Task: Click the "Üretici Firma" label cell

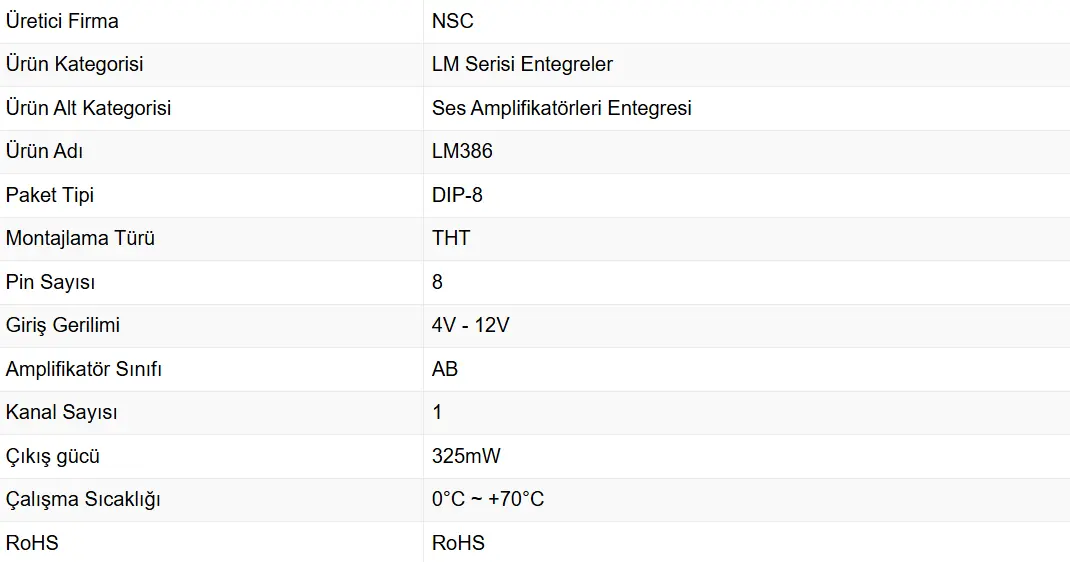Action: pyautogui.click(x=62, y=21)
